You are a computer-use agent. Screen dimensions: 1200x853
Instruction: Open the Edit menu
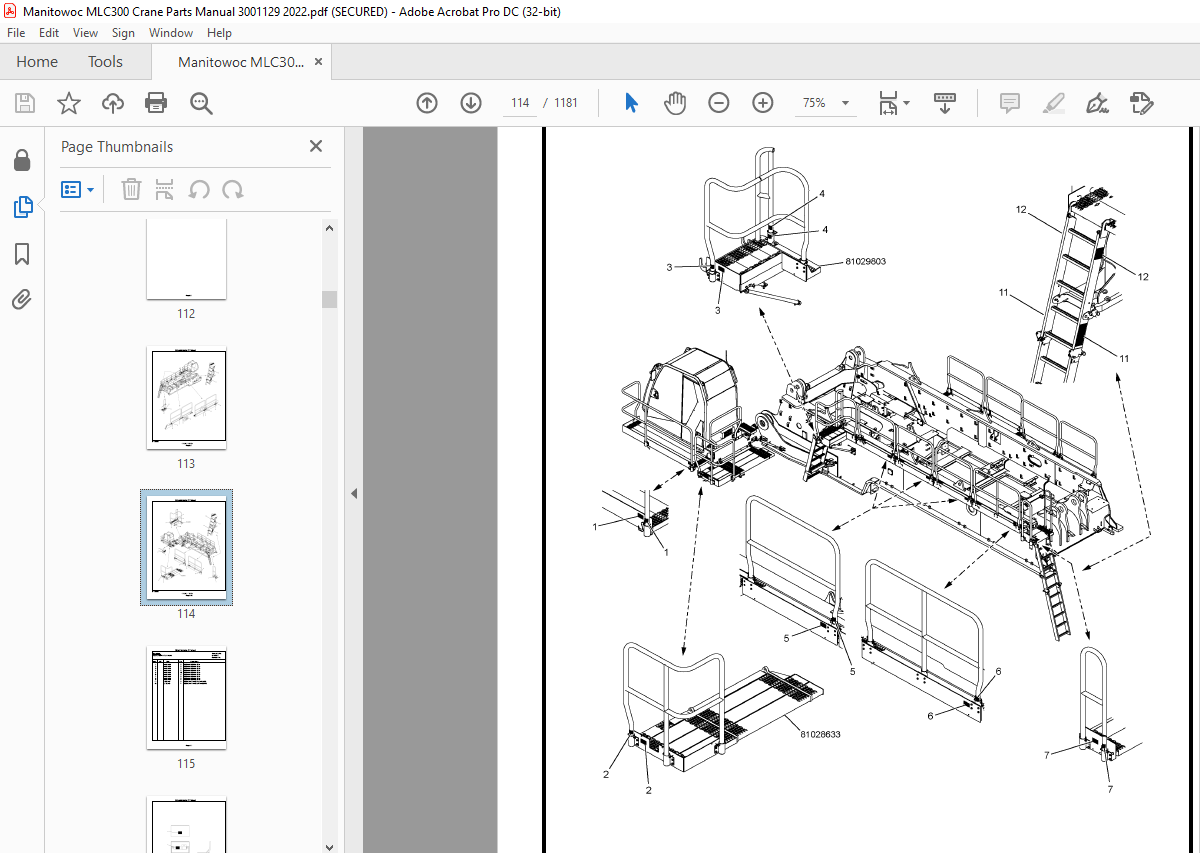pyautogui.click(x=49, y=33)
